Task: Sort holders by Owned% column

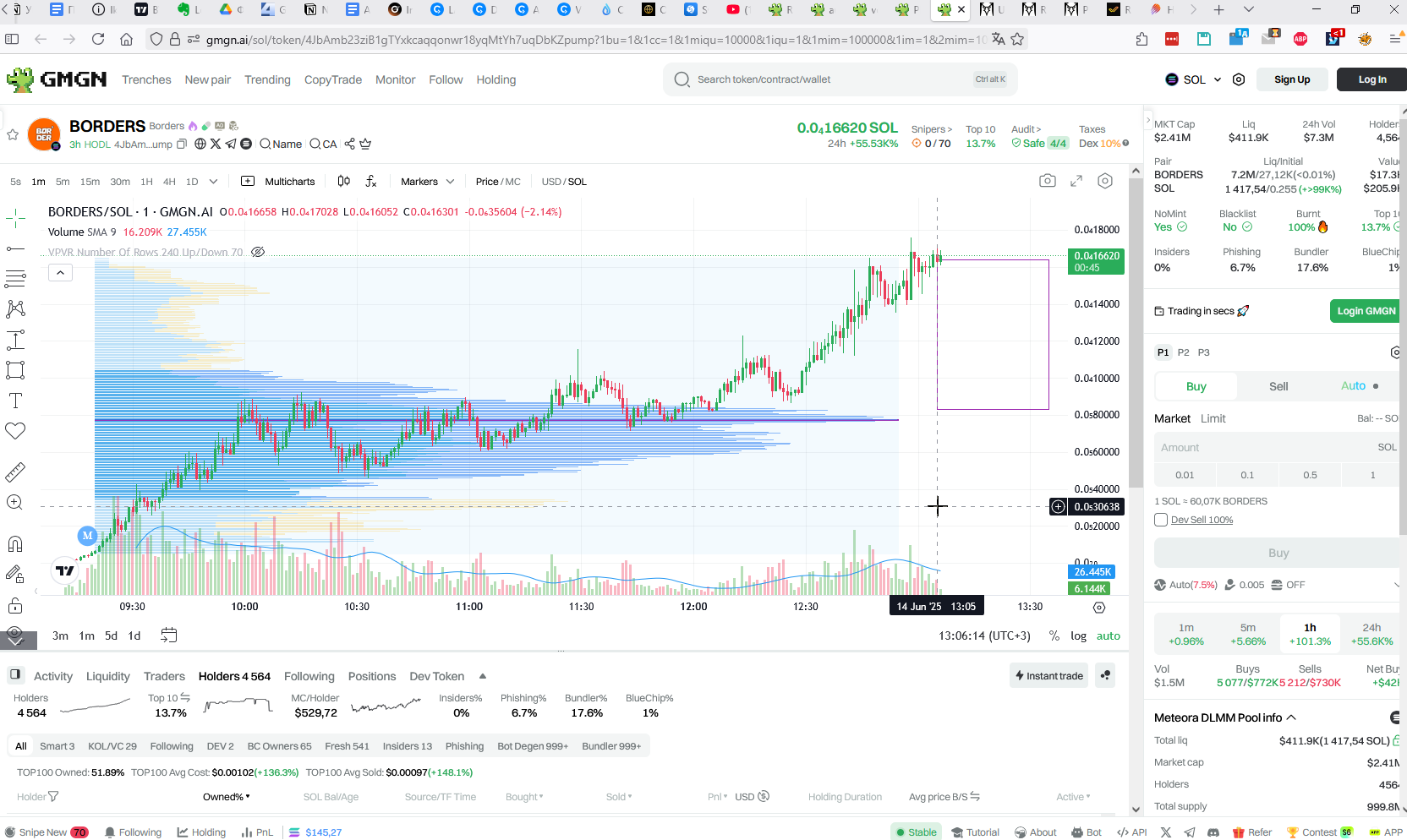Action: (x=227, y=797)
